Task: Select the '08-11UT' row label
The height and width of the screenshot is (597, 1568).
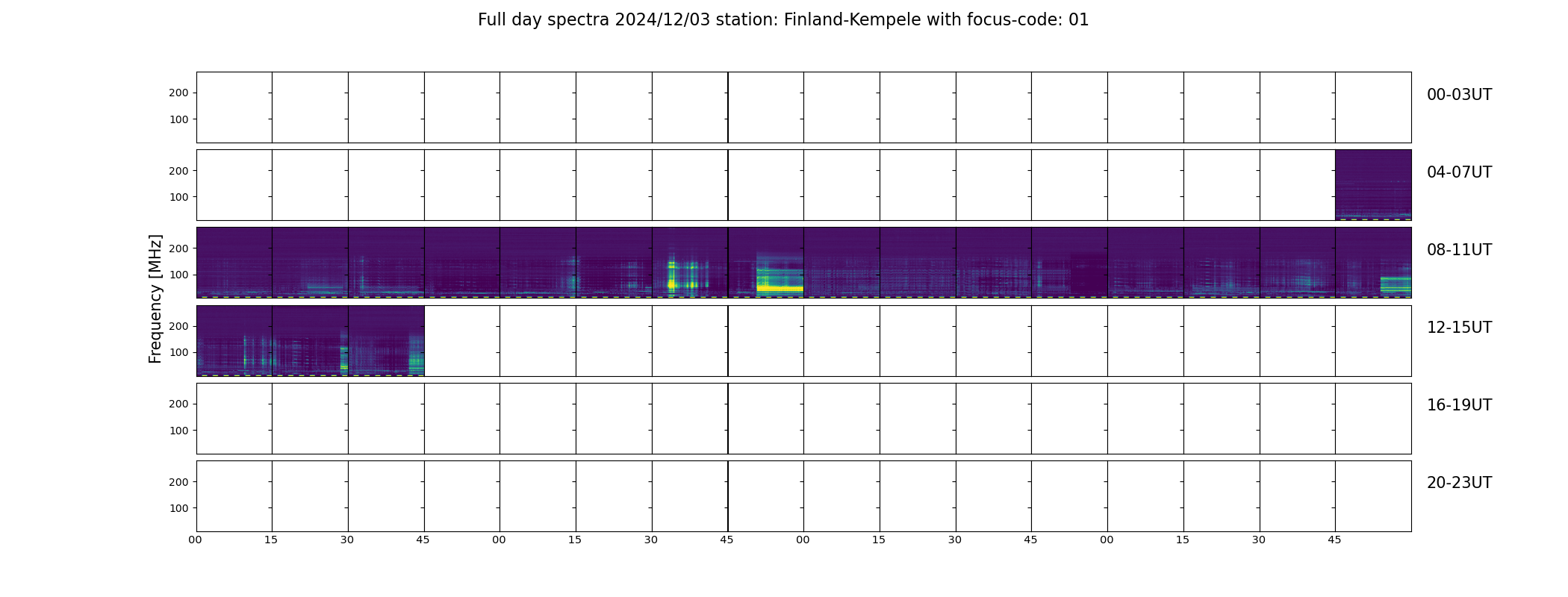Action: pos(1459,250)
